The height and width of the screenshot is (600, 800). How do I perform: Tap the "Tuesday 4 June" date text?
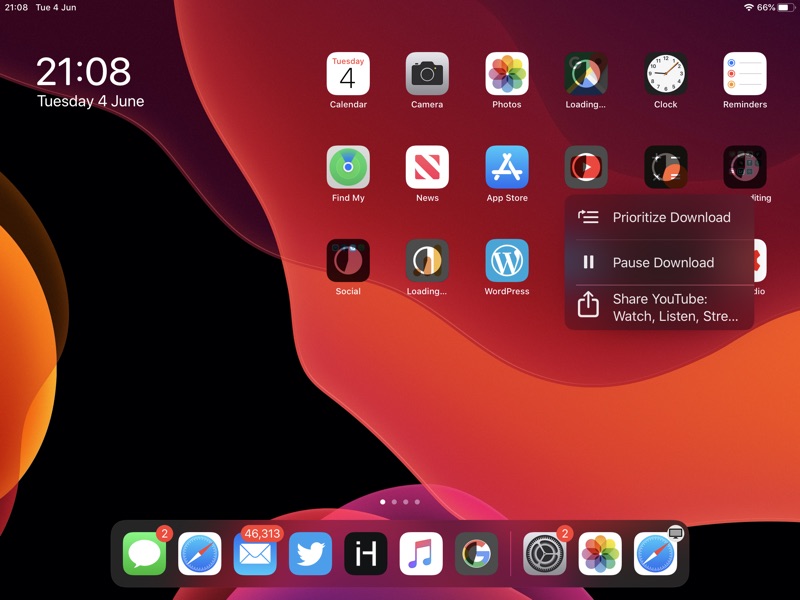pyautogui.click(x=90, y=101)
